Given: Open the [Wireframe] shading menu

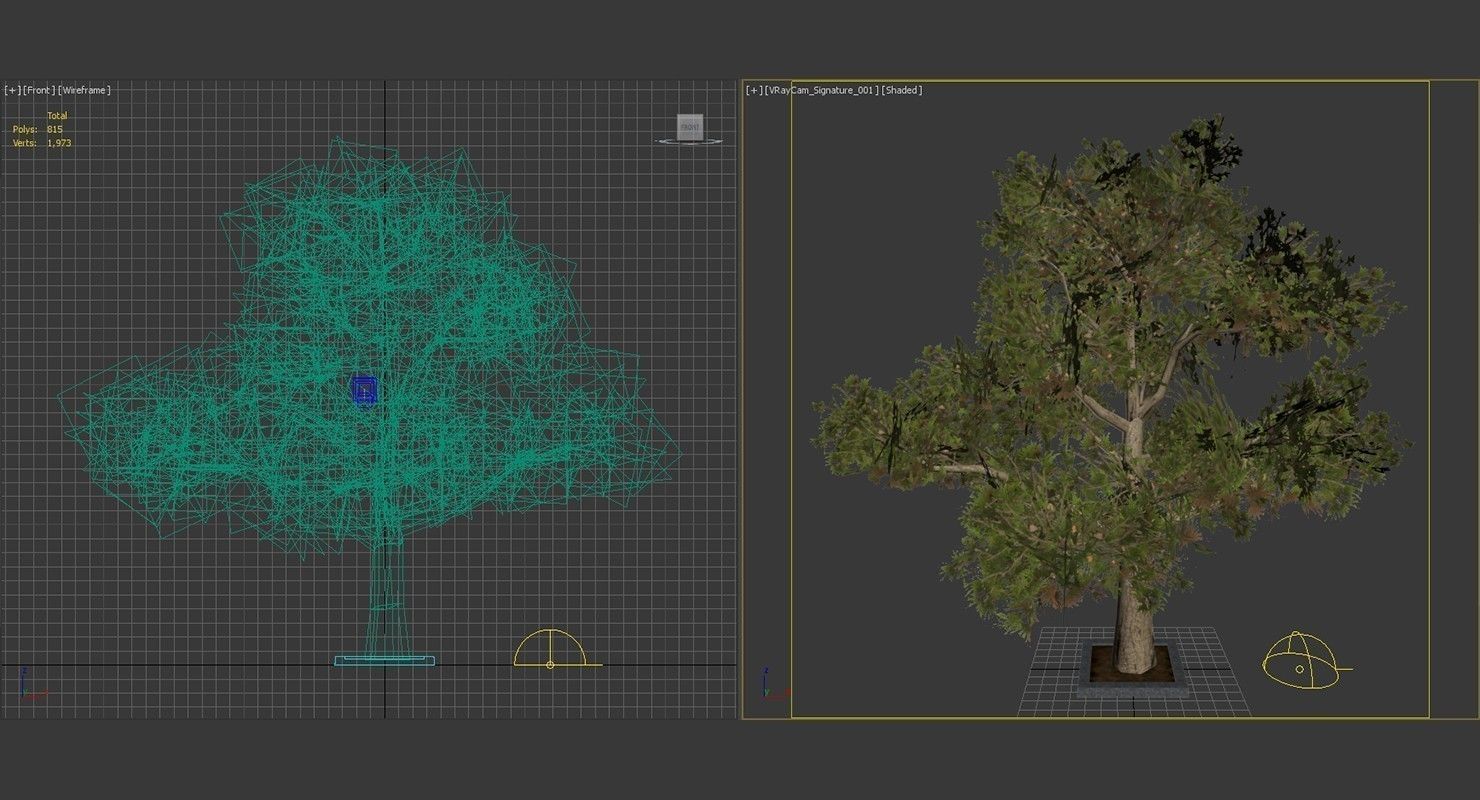Looking at the screenshot, I should 84,90.
